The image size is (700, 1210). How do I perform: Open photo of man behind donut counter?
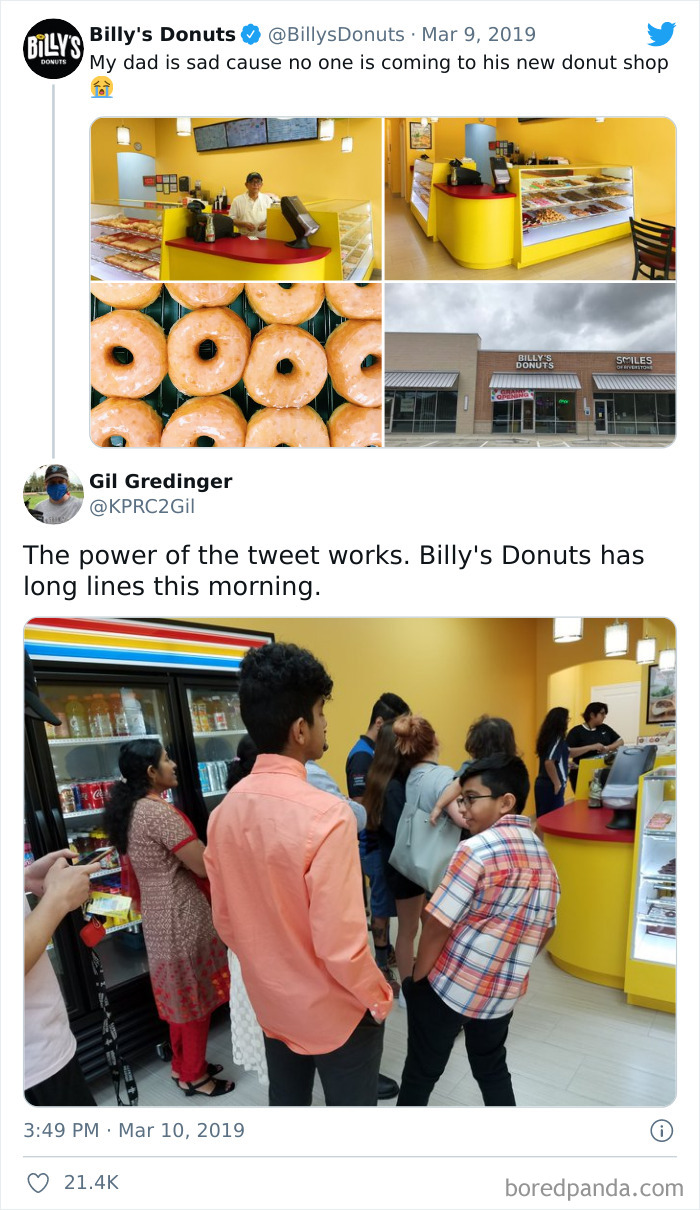click(236, 199)
